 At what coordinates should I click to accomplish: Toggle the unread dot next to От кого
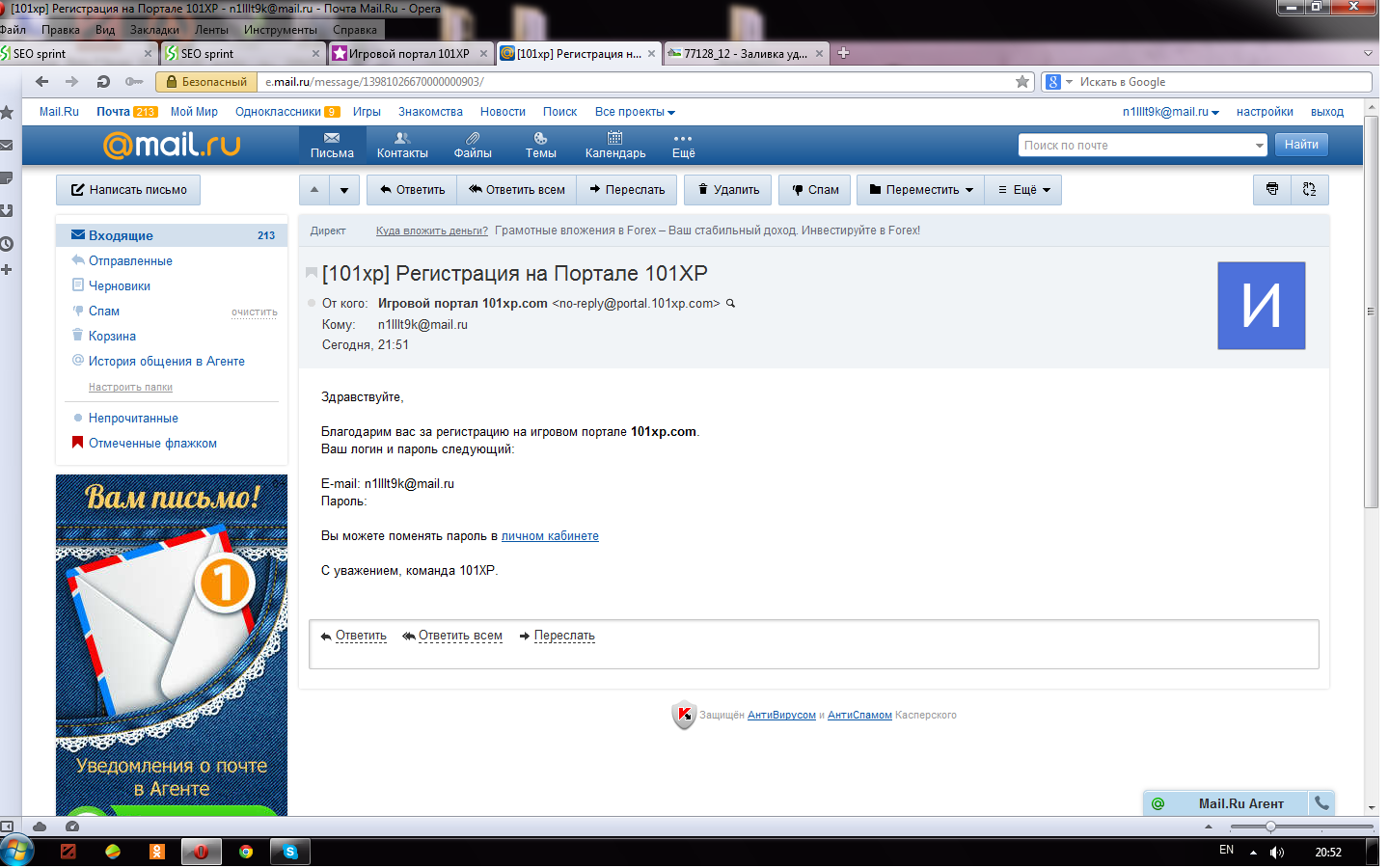coord(312,304)
